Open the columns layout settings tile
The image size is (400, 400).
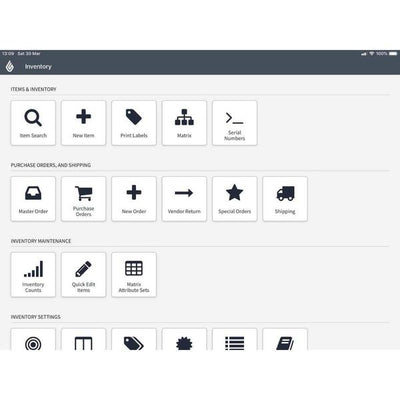coord(84,339)
